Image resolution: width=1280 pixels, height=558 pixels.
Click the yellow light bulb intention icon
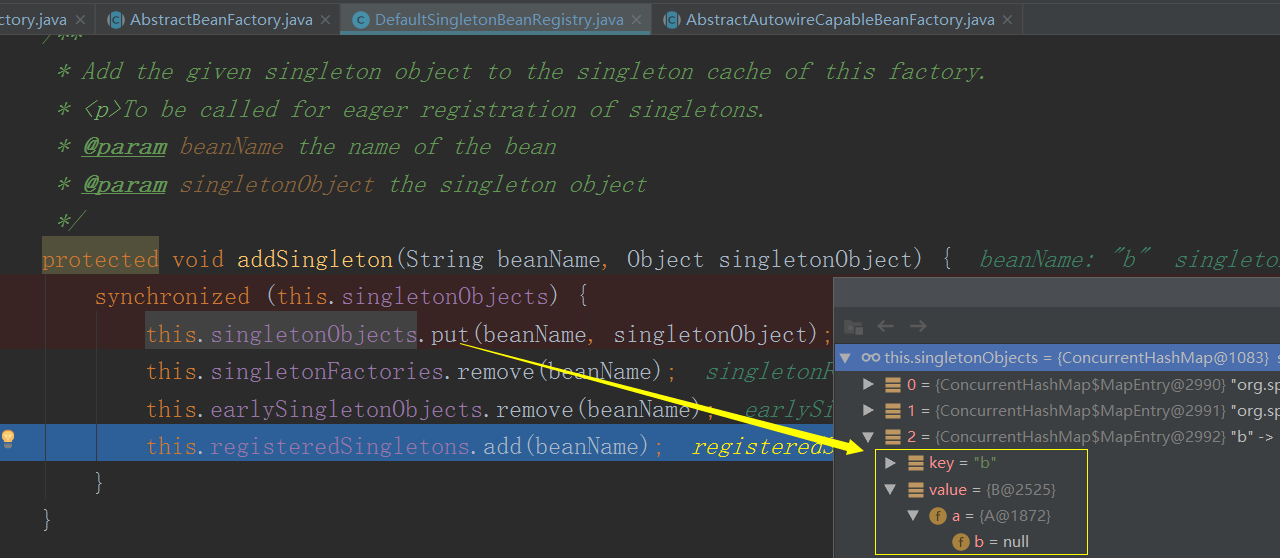[8, 438]
